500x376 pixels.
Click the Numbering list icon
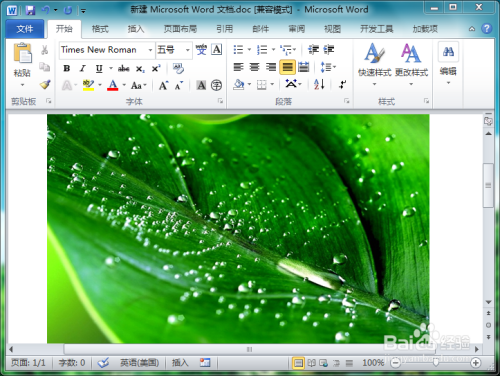[x=262, y=50]
